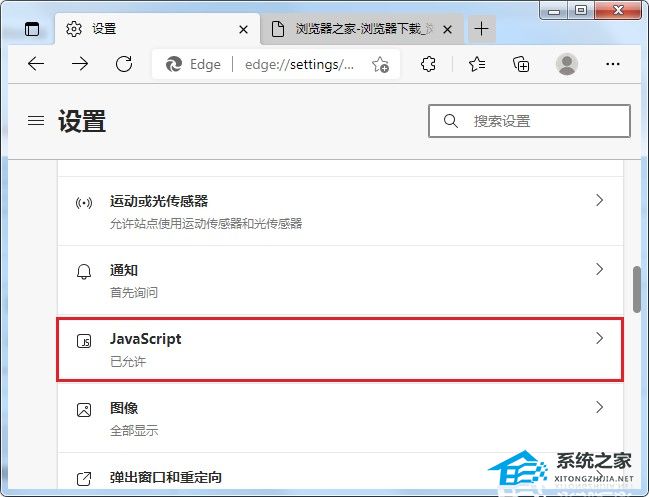Switch to the 浏览器之家 tab

[362, 29]
